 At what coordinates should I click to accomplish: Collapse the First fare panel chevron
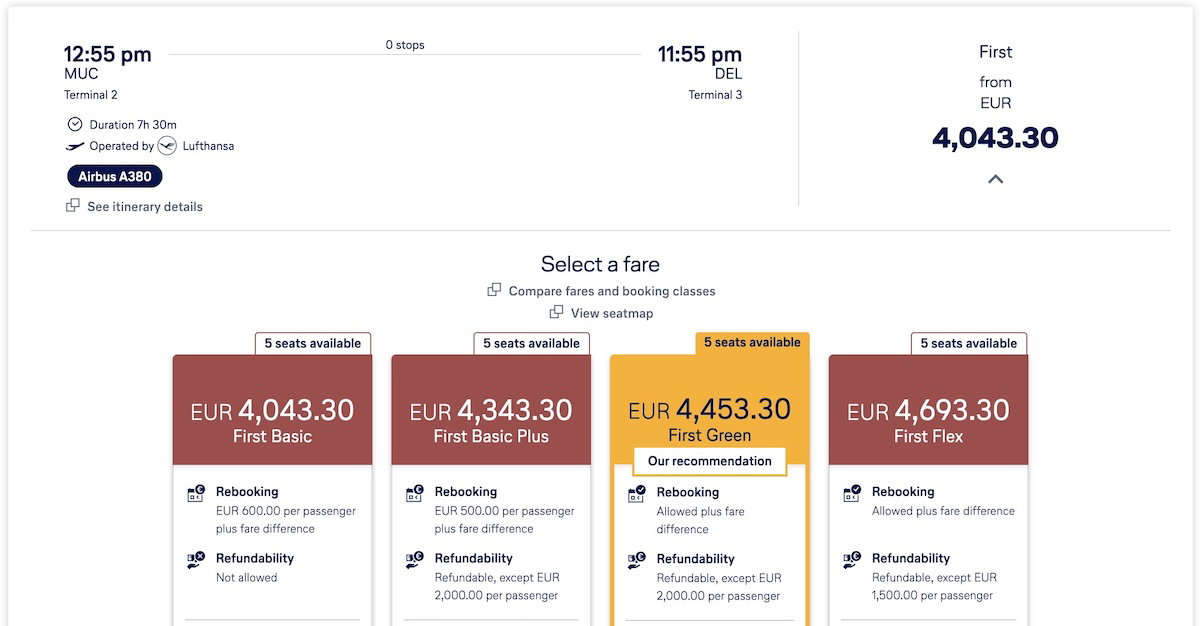pos(995,180)
